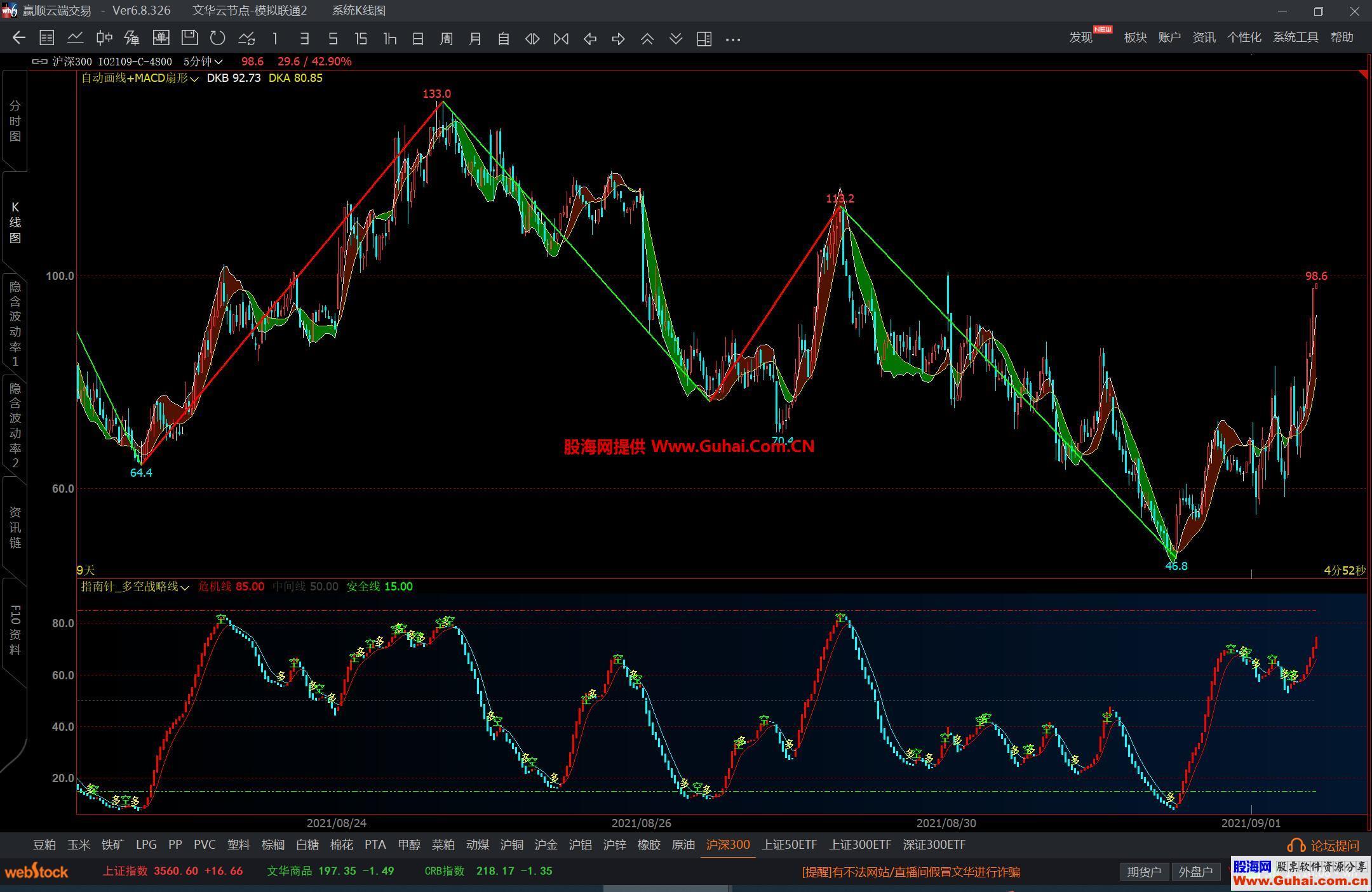Select the candlestick K-line icon
Image resolution: width=1372 pixels, height=892 pixels.
[x=104, y=39]
